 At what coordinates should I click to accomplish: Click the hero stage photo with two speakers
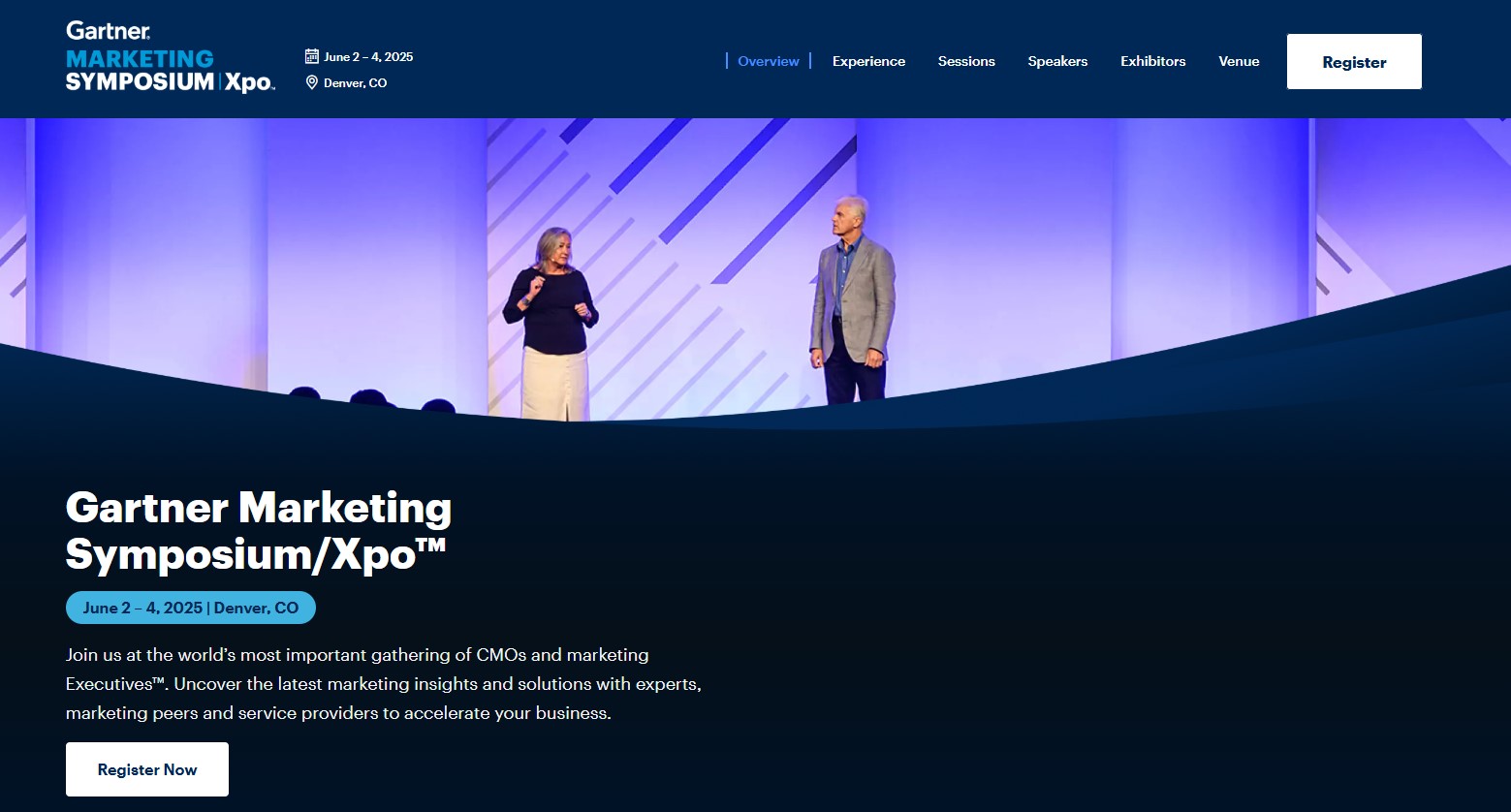pos(755,269)
